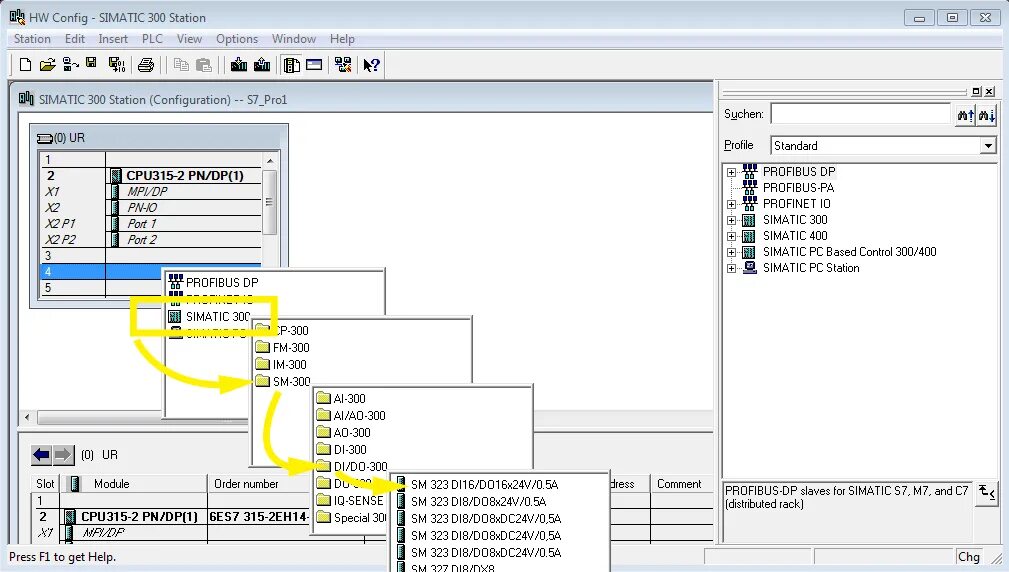Open the Station menu

[x=32, y=39]
